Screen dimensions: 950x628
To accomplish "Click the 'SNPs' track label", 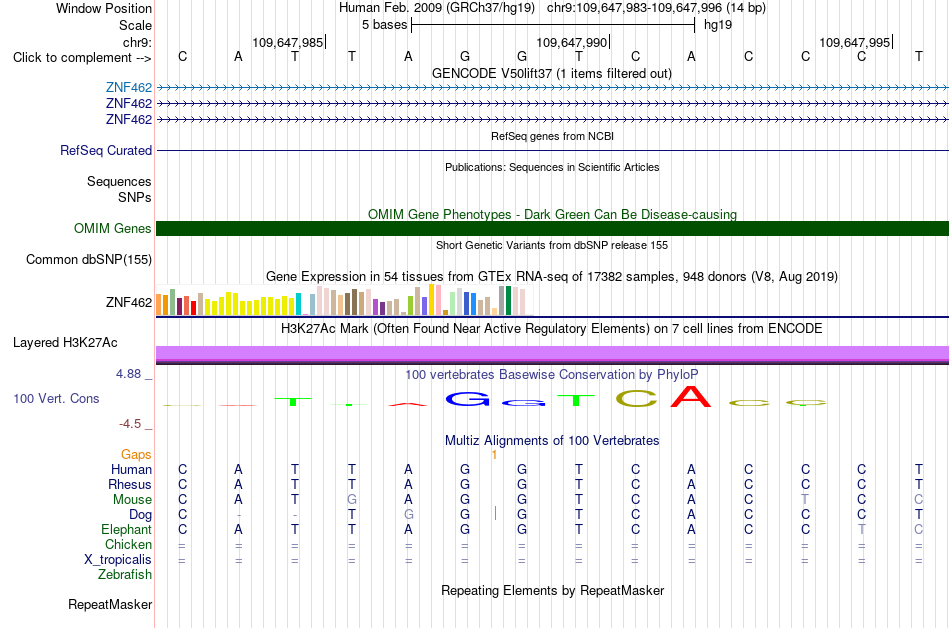I will point(135,197).
